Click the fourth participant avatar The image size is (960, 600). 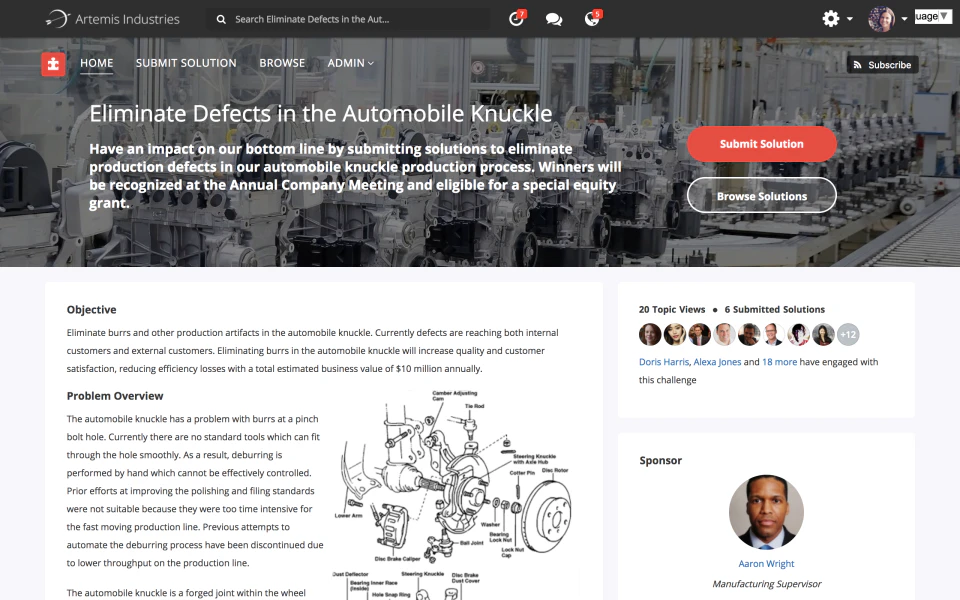click(724, 334)
